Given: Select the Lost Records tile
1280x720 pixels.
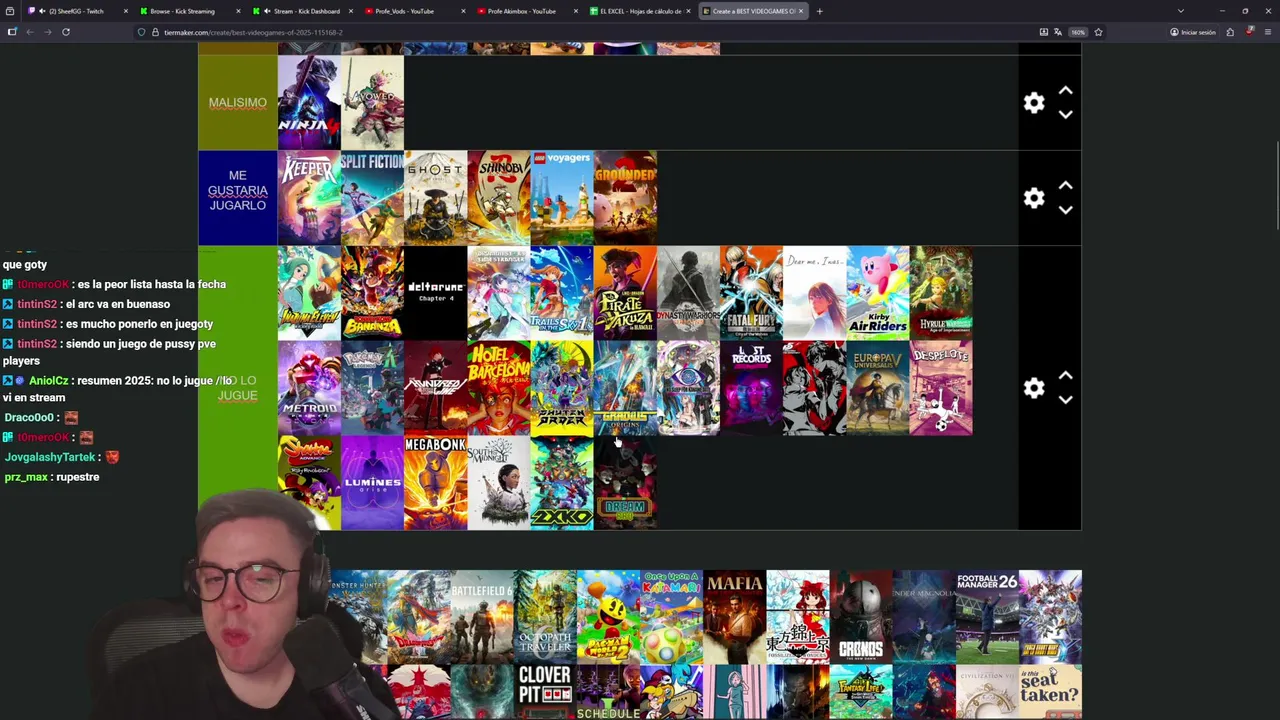Looking at the screenshot, I should click(x=751, y=388).
